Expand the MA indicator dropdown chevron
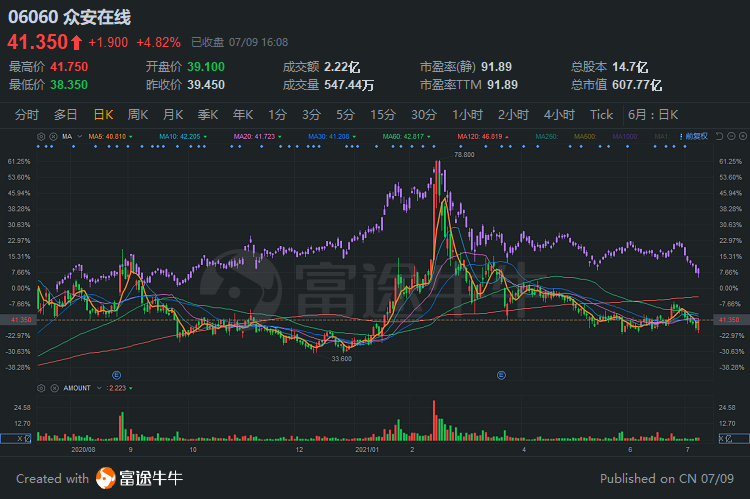Screen dimensions: 750x499 (x=79, y=137)
